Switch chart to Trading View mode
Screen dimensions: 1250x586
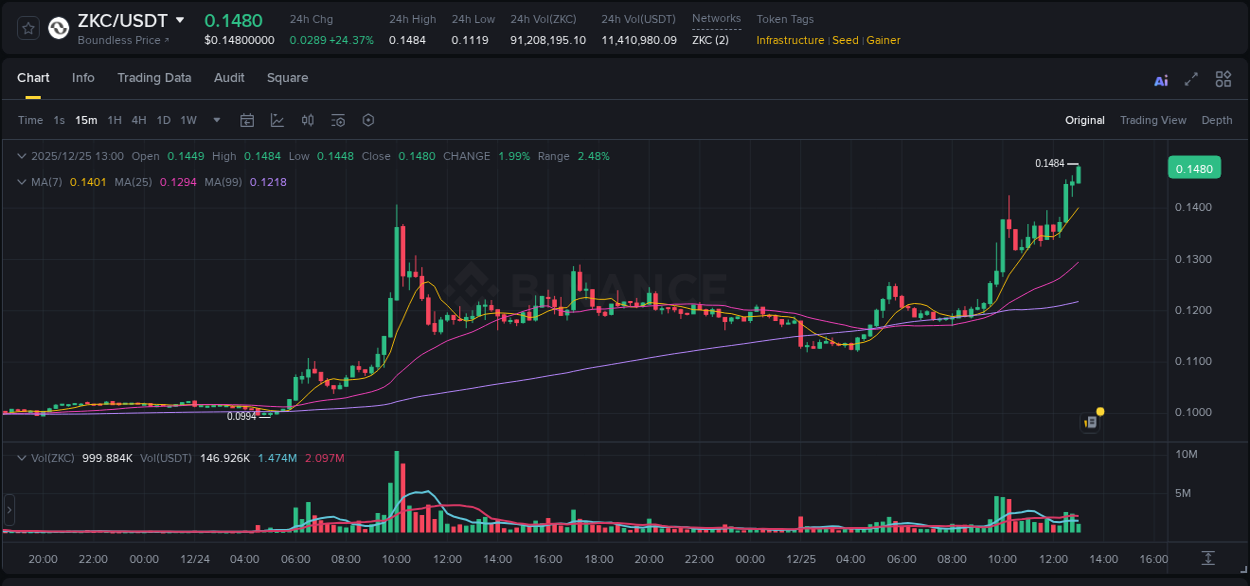click(1153, 120)
